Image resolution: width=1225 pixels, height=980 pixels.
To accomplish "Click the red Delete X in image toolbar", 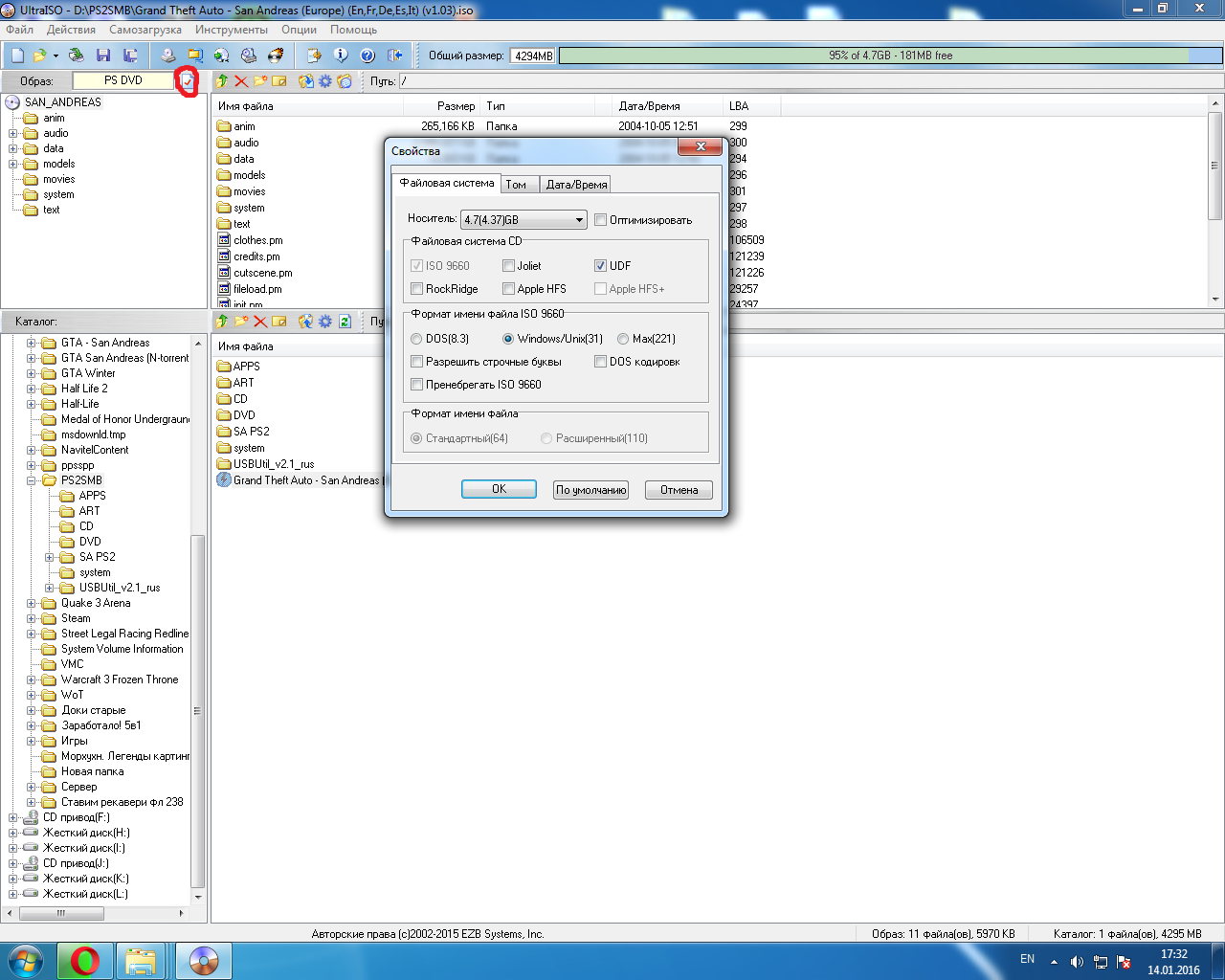I will coord(241,81).
